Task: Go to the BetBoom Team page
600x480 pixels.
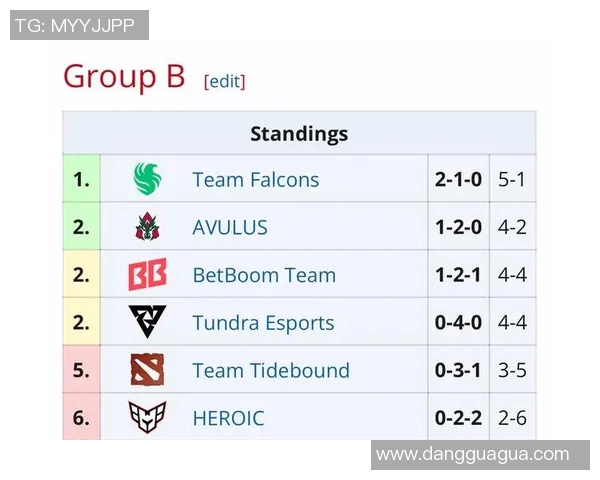Action: point(264,275)
